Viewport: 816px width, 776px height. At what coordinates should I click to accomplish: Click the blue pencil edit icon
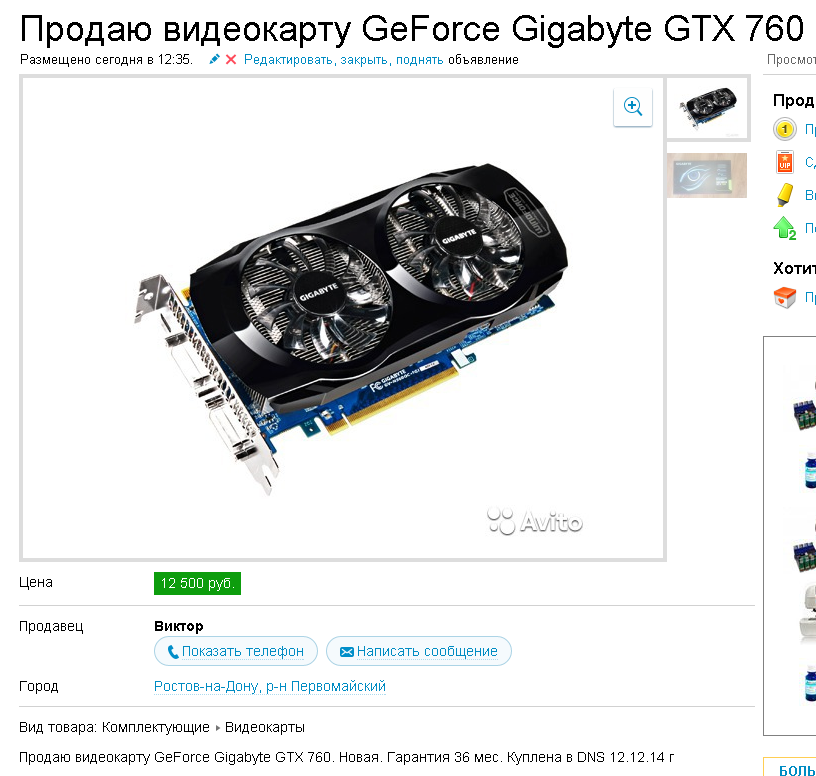tap(214, 59)
